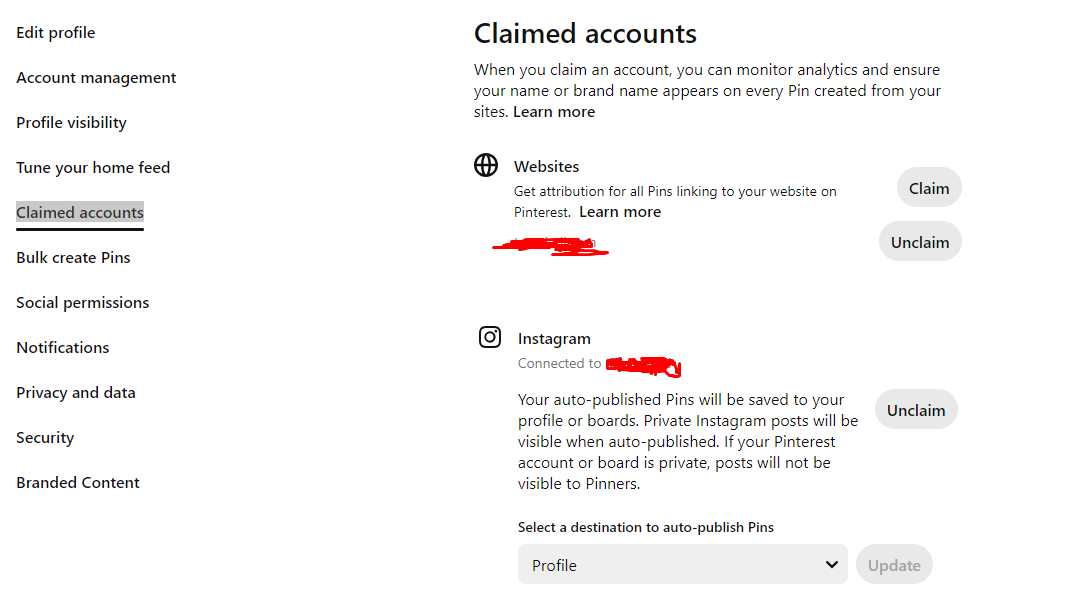
Task: Open Edit profile settings
Action: (56, 32)
